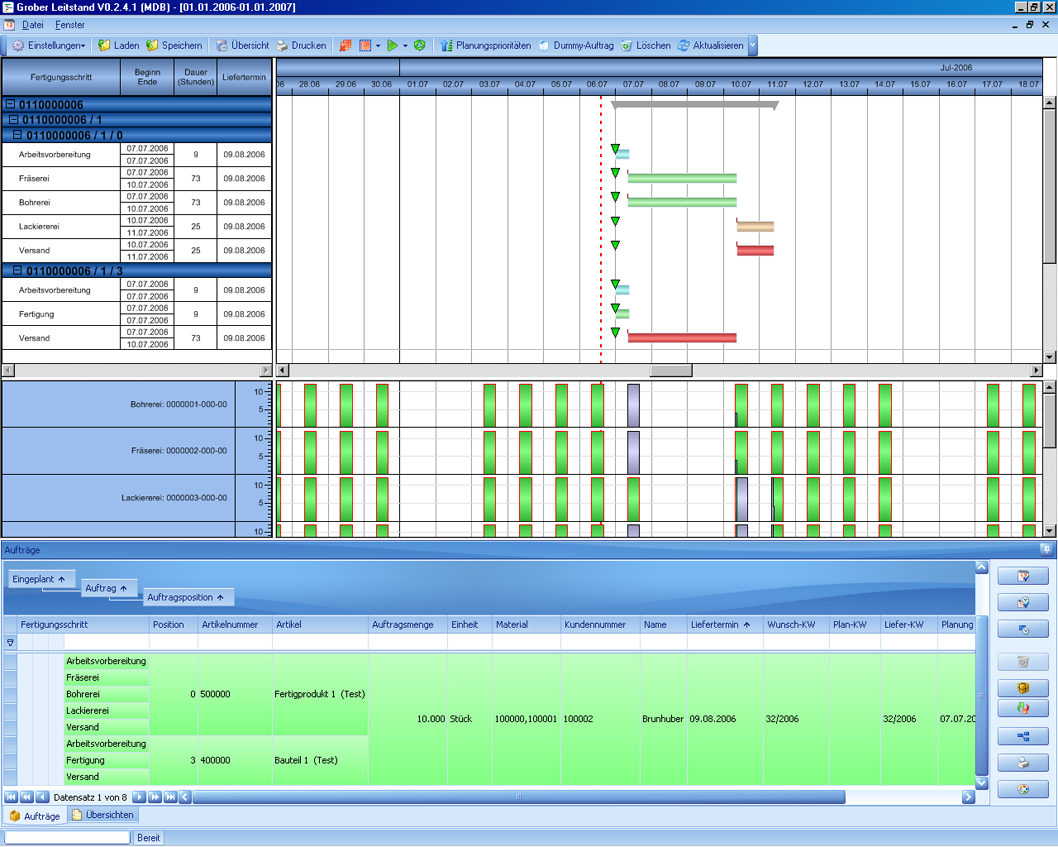Click the Laden toolbar icon
Image resolution: width=1058 pixels, height=847 pixels.
pyautogui.click(x=104, y=46)
